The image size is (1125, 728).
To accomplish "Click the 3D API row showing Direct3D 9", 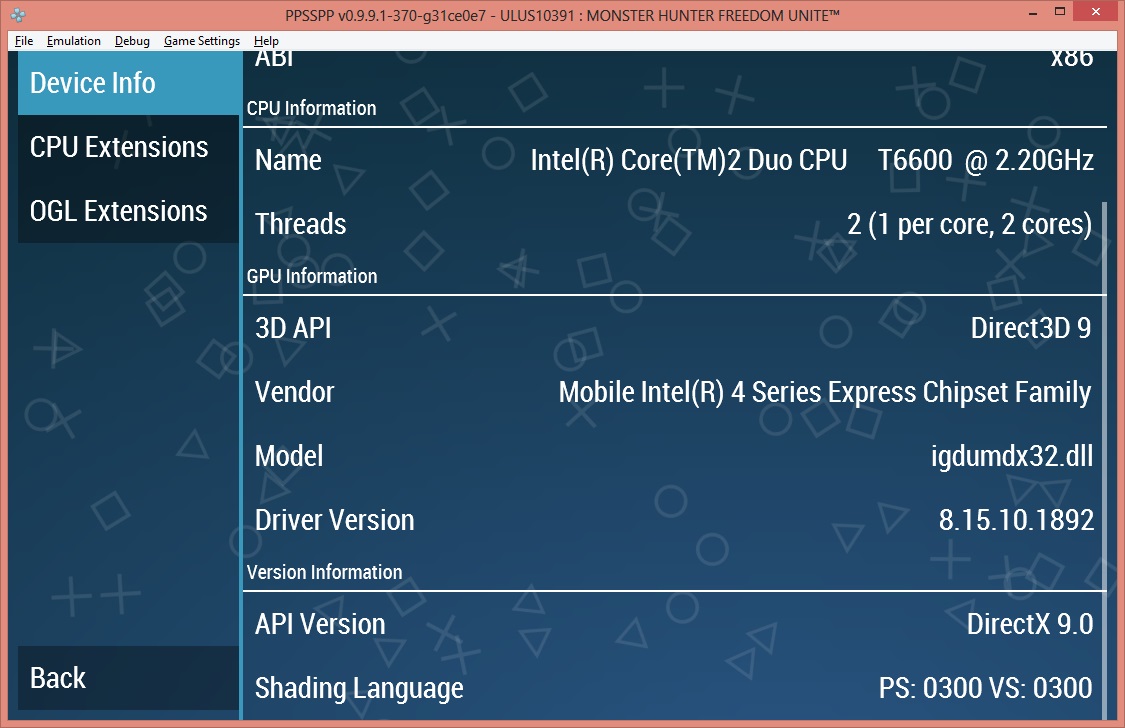I will pyautogui.click(x=674, y=328).
